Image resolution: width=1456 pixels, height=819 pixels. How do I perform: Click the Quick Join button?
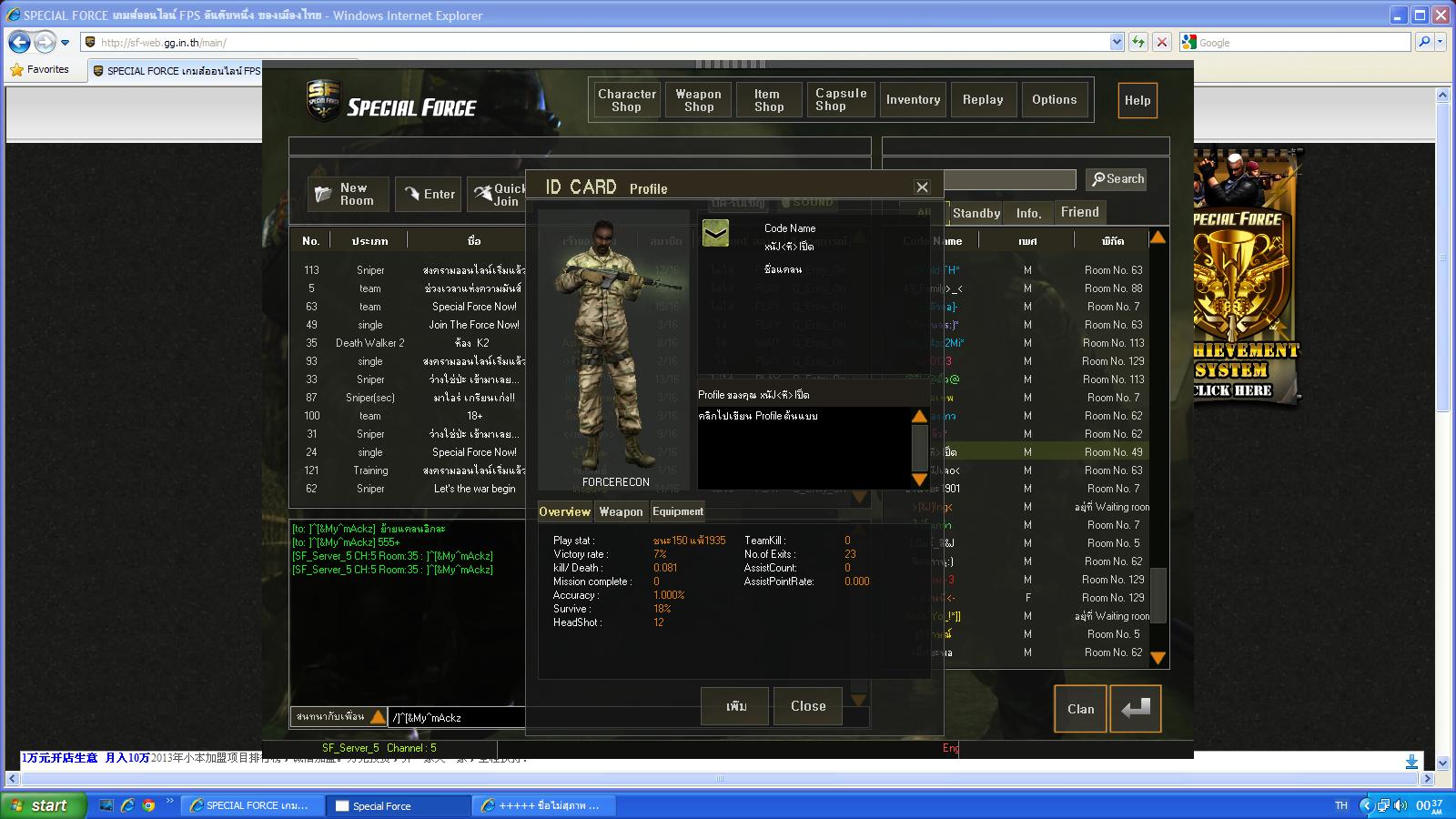pyautogui.click(x=498, y=194)
